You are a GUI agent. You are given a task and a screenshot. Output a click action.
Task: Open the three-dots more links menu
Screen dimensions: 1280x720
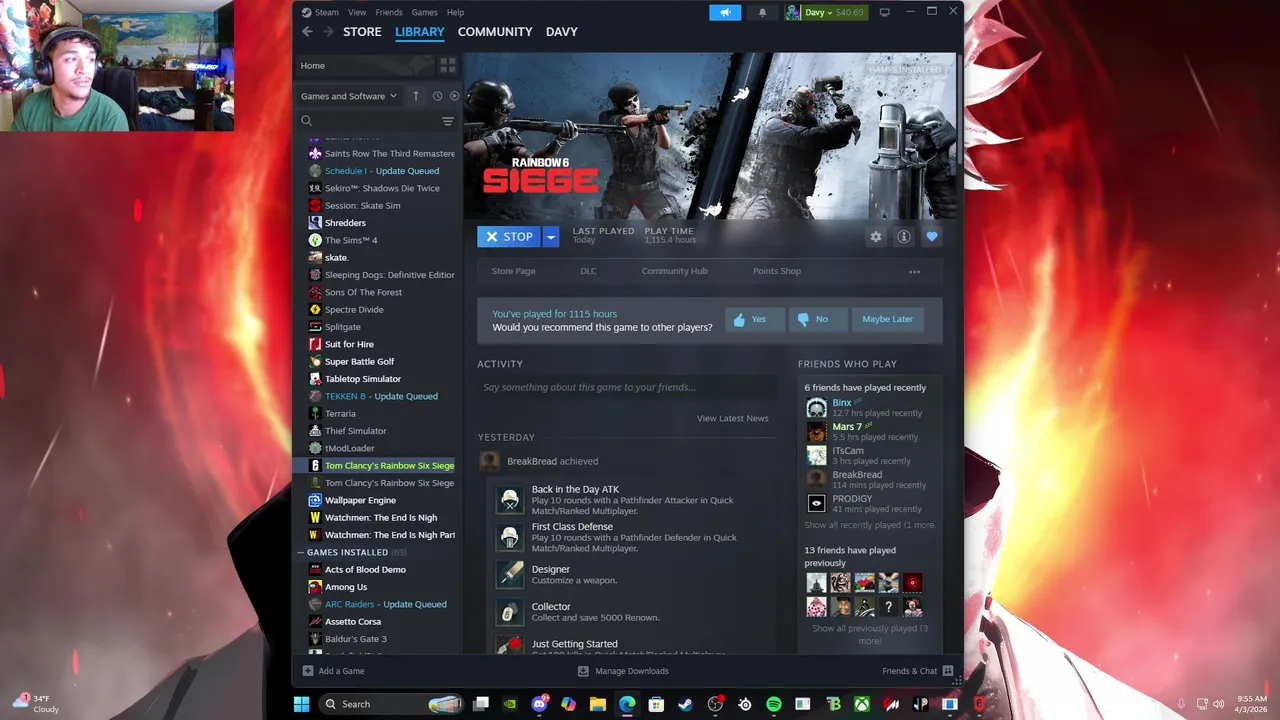914,272
